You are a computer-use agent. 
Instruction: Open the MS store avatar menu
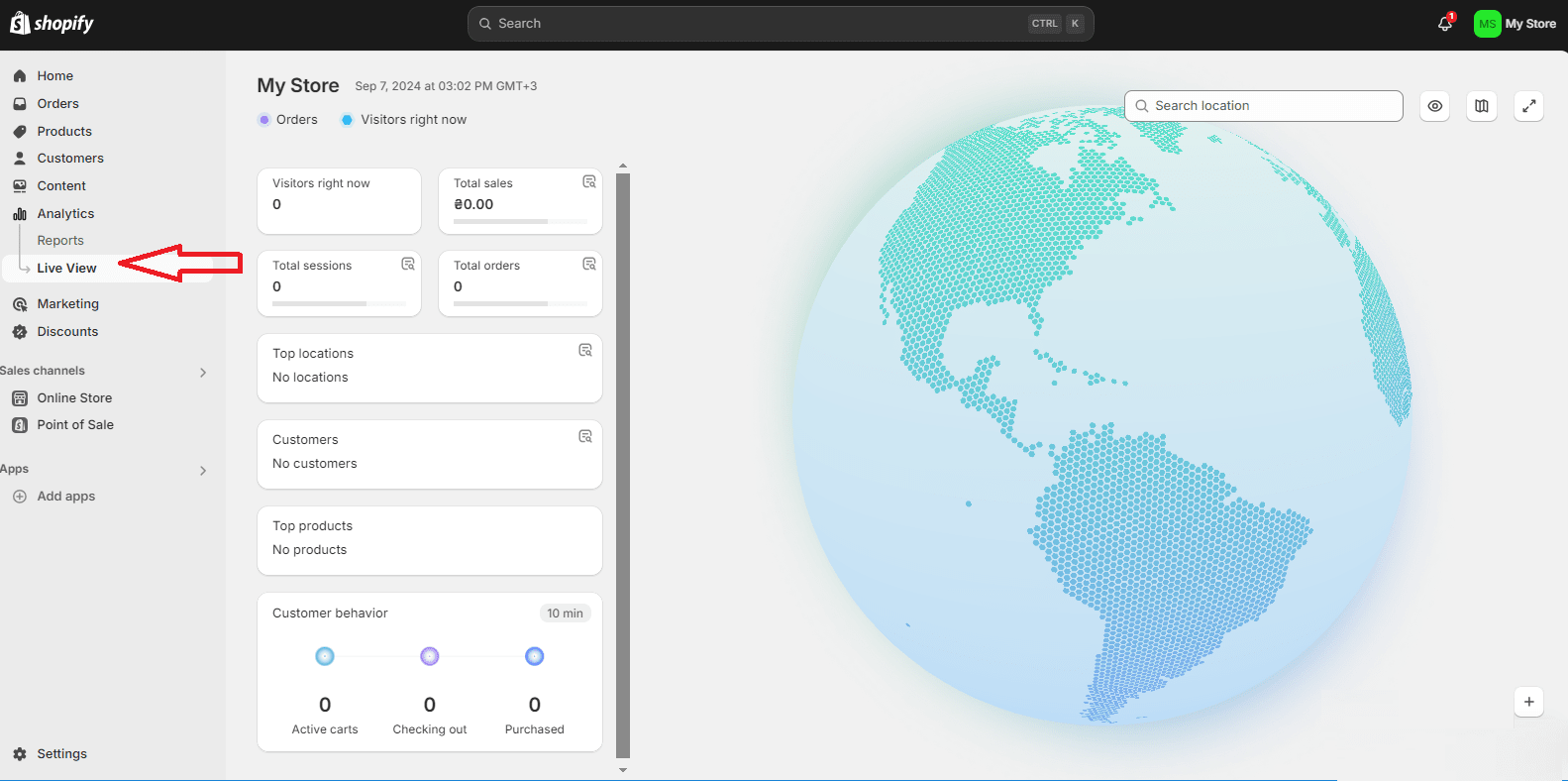(1487, 24)
